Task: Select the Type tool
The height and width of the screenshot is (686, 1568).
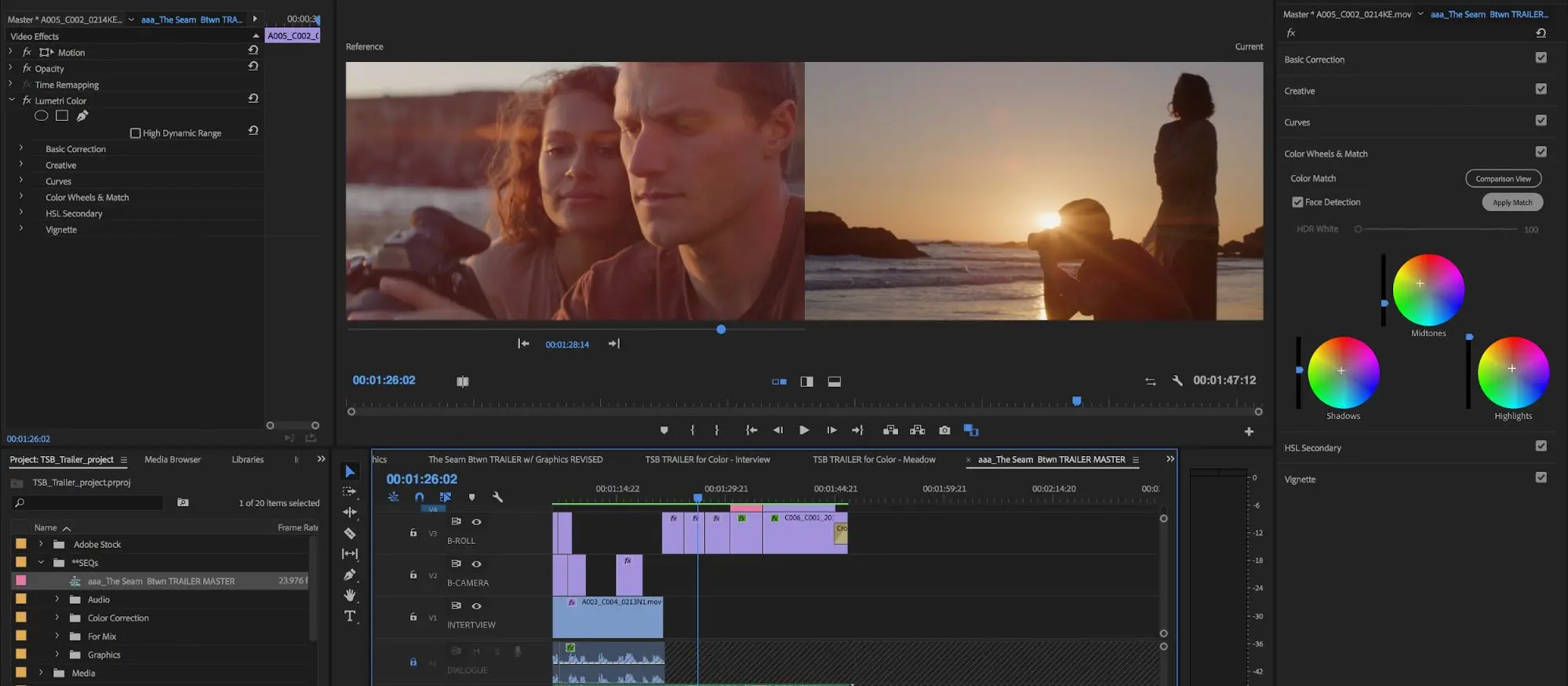Action: 350,616
